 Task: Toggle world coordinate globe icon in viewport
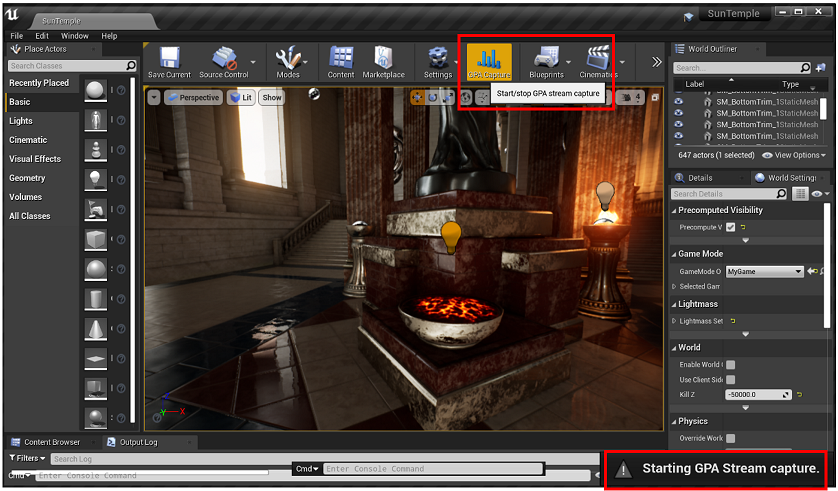click(x=466, y=97)
